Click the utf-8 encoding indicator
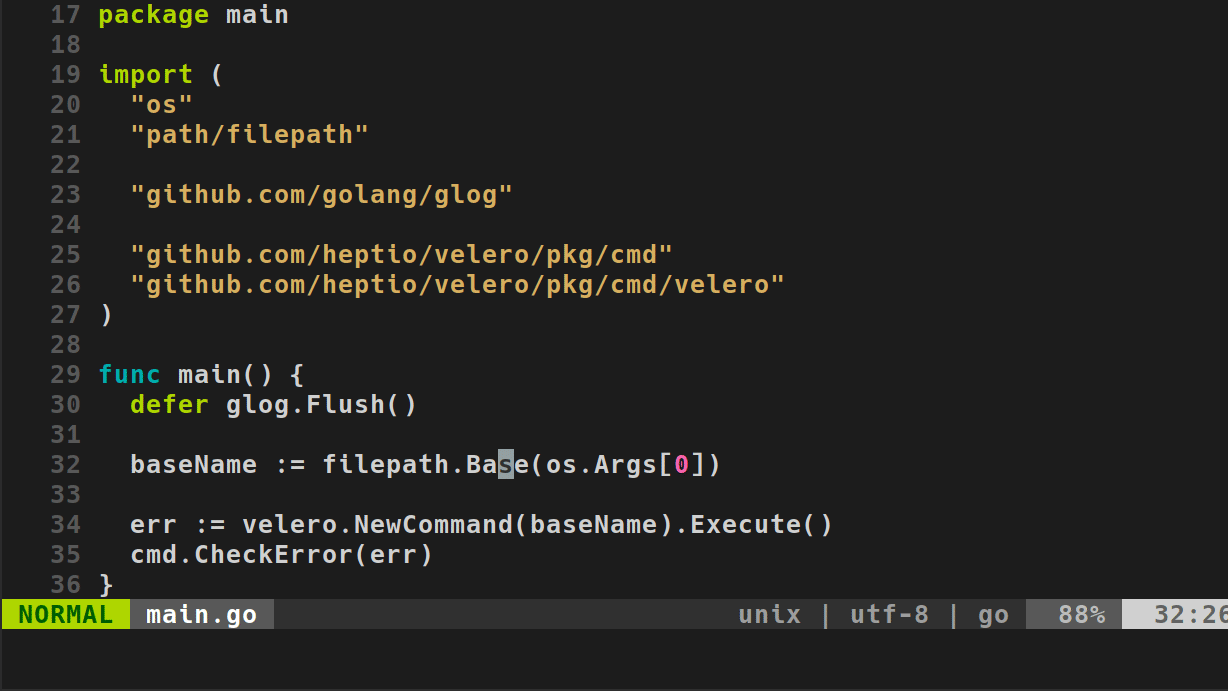 (x=889, y=615)
